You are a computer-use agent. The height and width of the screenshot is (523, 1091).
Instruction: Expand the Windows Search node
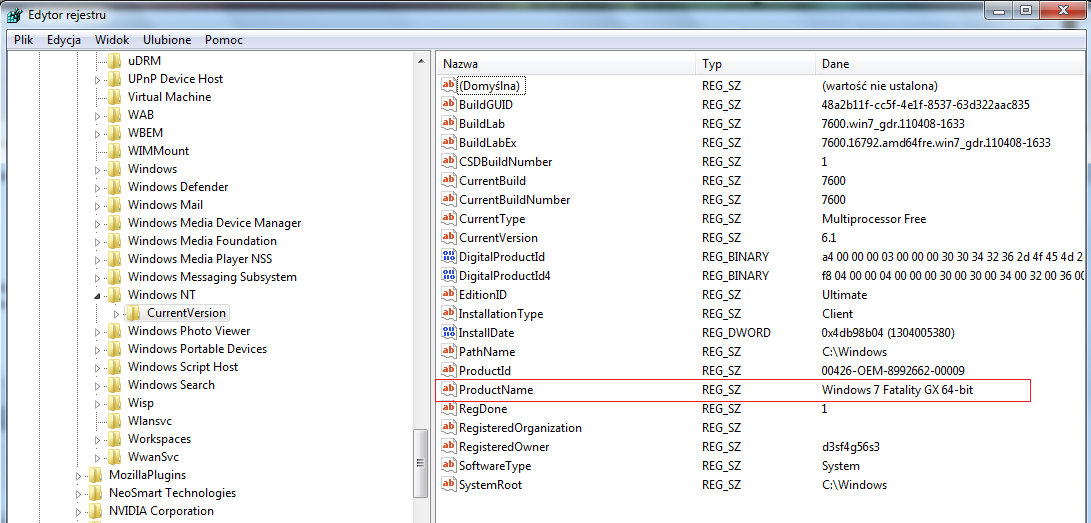point(98,385)
